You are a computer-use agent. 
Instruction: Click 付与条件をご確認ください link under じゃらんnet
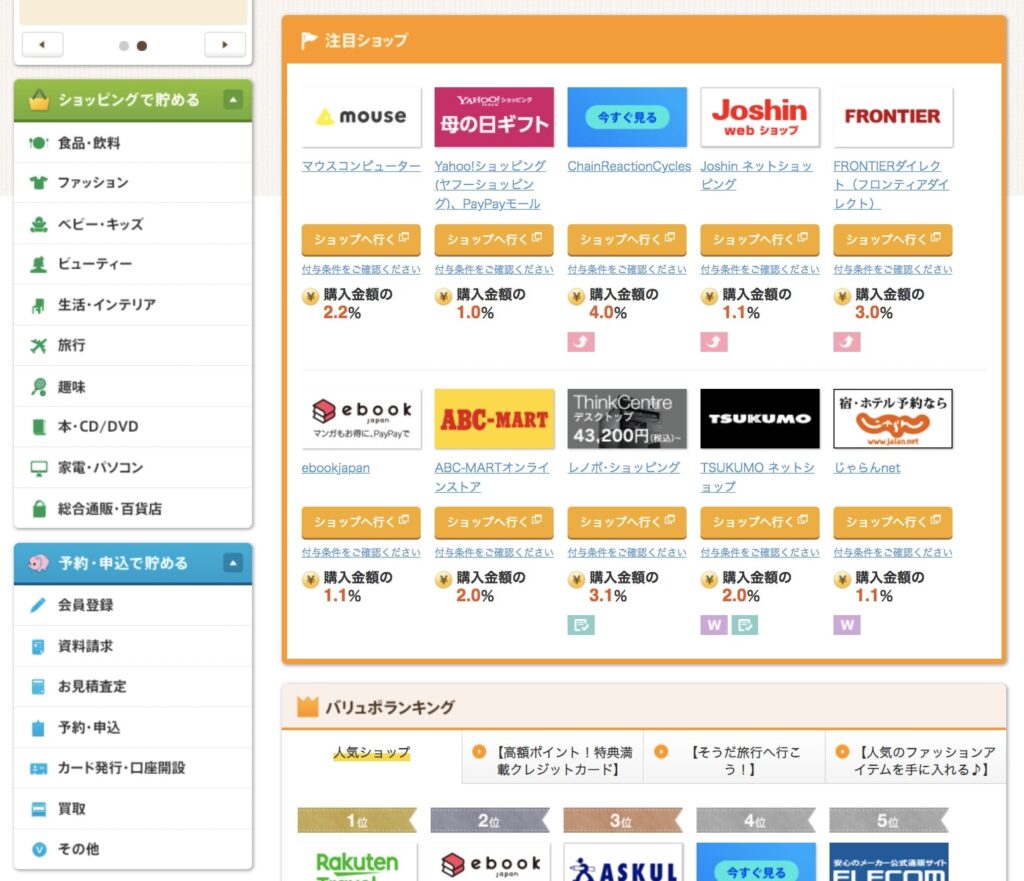(893, 553)
